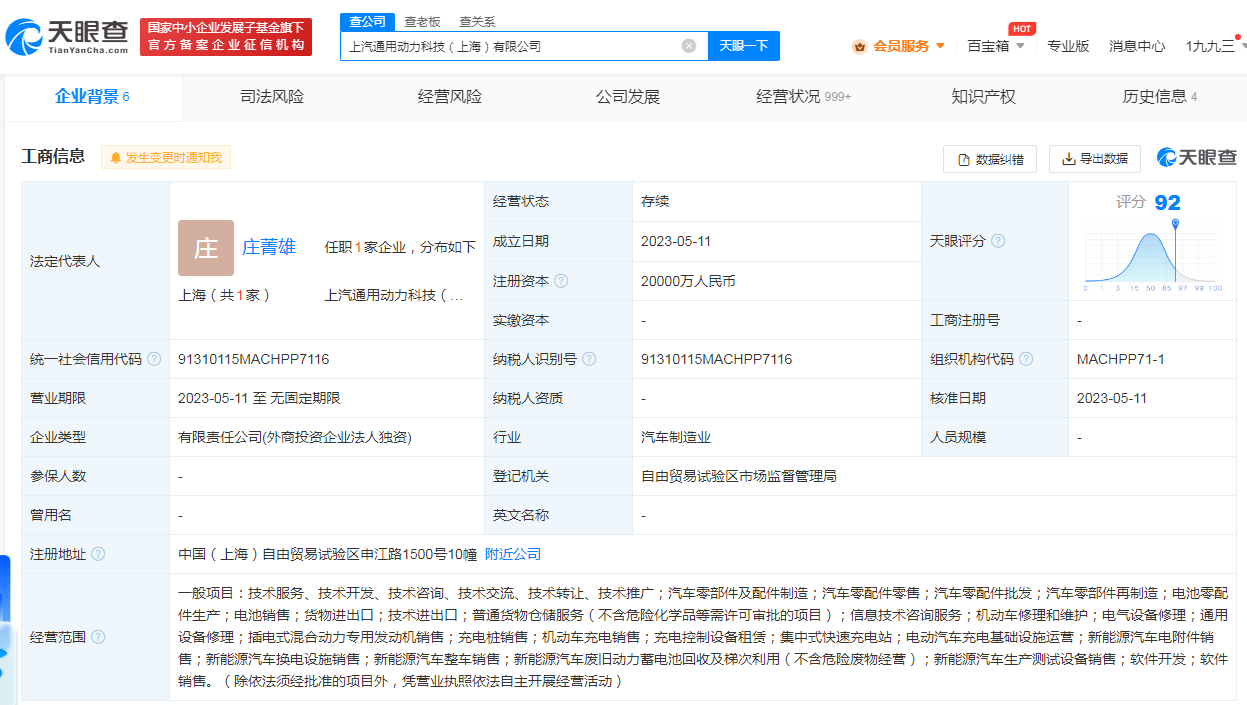Image resolution: width=1247 pixels, height=705 pixels.
Task: Click the help icon next to 组织机构代码
Action: pos(1027,359)
